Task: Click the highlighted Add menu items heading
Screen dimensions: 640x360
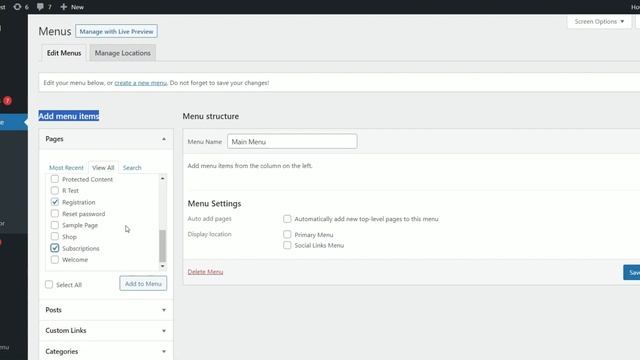Action: point(69,116)
